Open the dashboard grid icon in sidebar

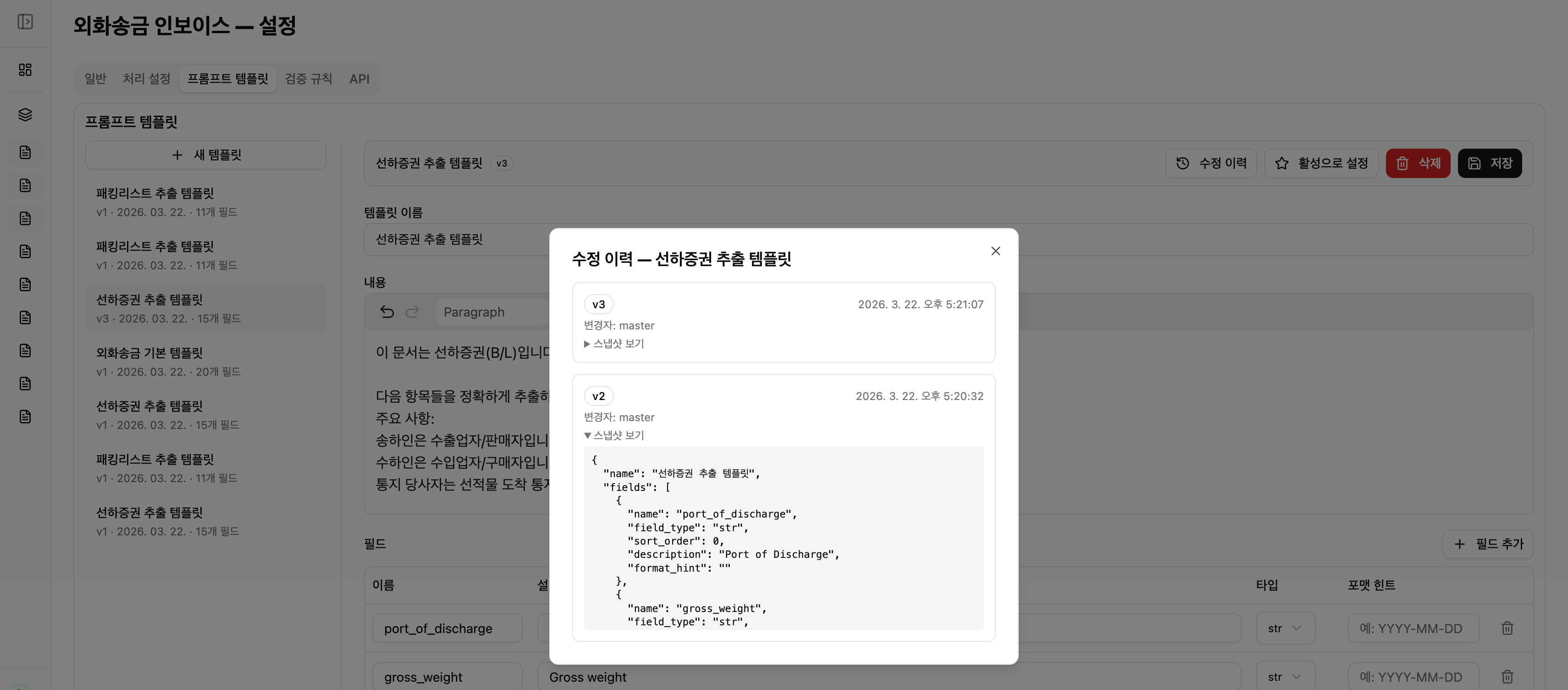coord(25,70)
